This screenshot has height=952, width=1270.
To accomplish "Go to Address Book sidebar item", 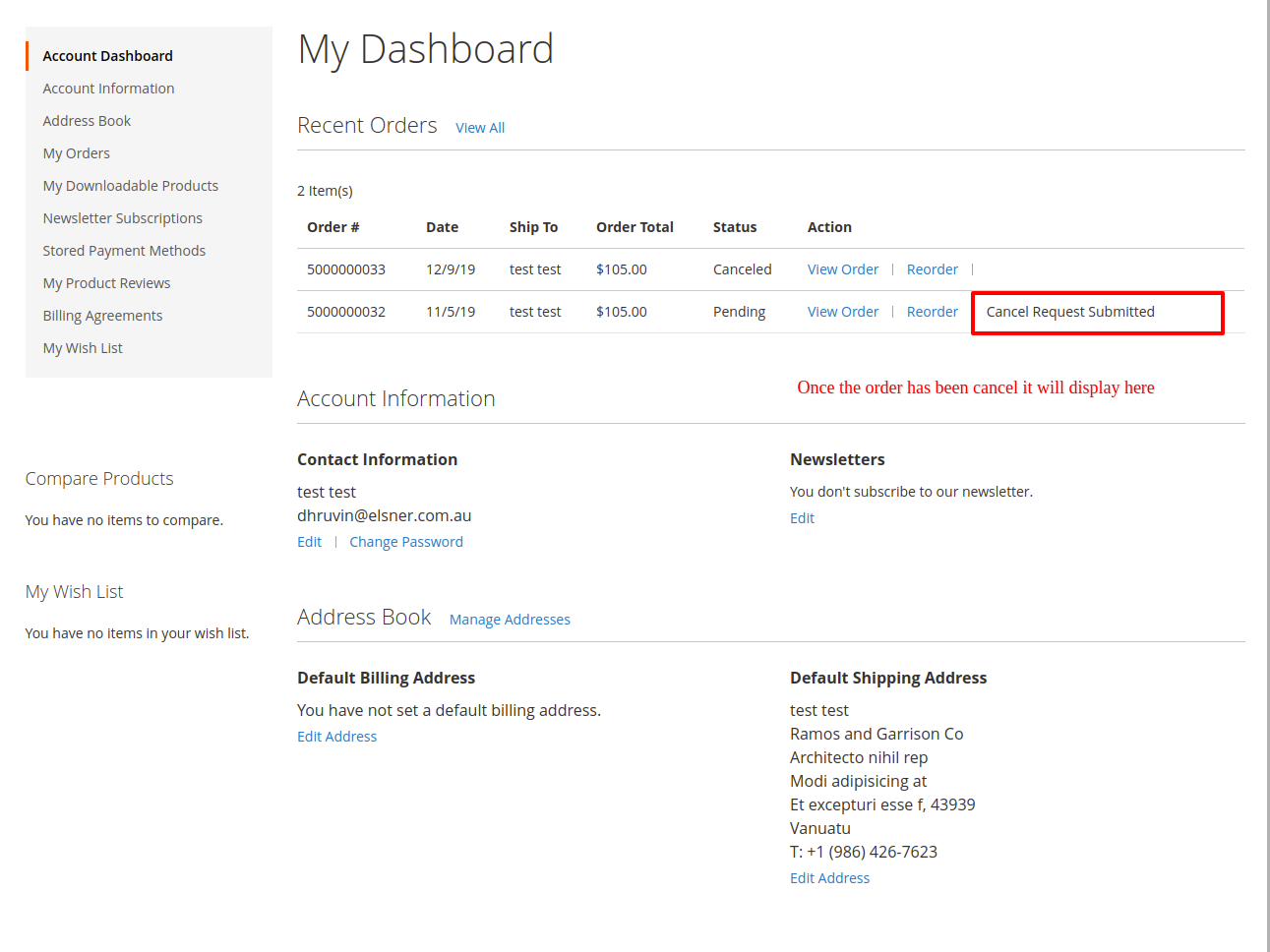I will coord(87,121).
